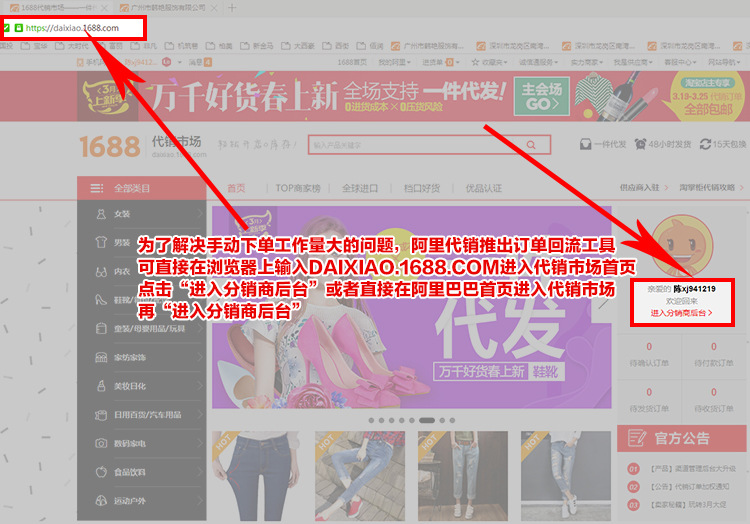This screenshot has width=750, height=524.
Task: Click the 男装 t-shirt icon
Action: pyautogui.click(x=101, y=242)
